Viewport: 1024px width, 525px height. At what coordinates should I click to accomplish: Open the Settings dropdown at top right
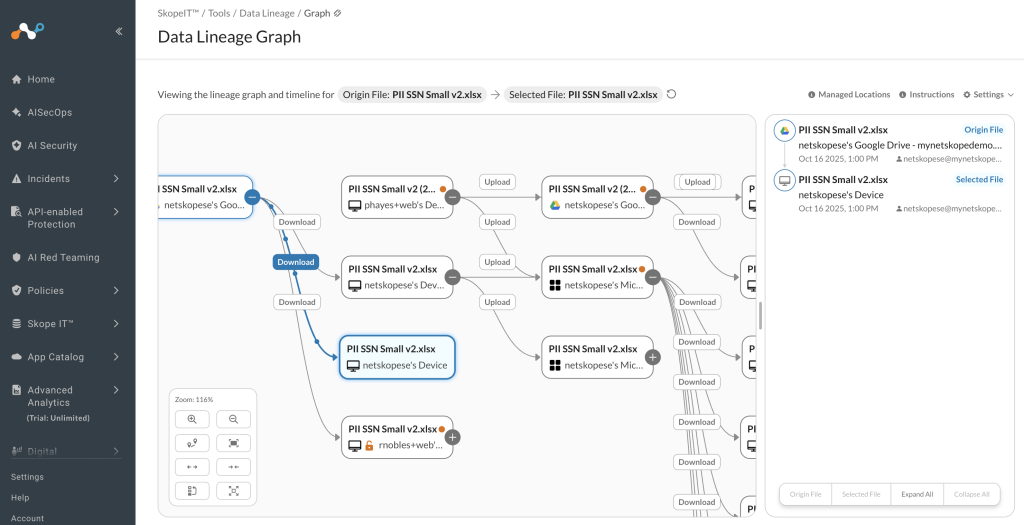pyautogui.click(x=988, y=95)
